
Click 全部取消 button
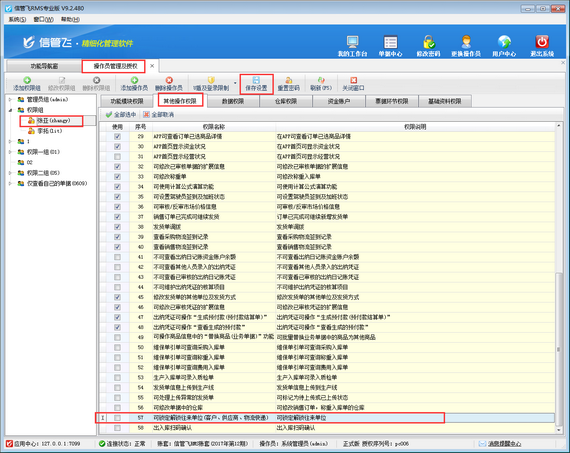tap(158, 115)
